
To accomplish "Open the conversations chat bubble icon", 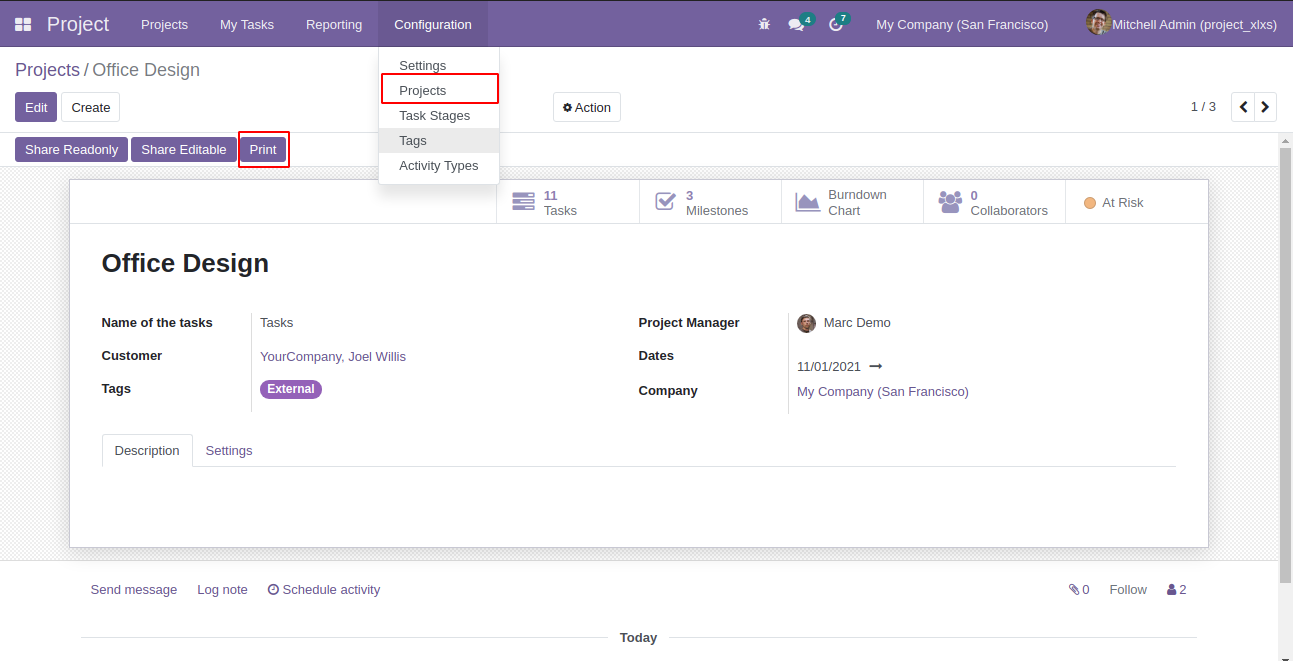I will 796,25.
